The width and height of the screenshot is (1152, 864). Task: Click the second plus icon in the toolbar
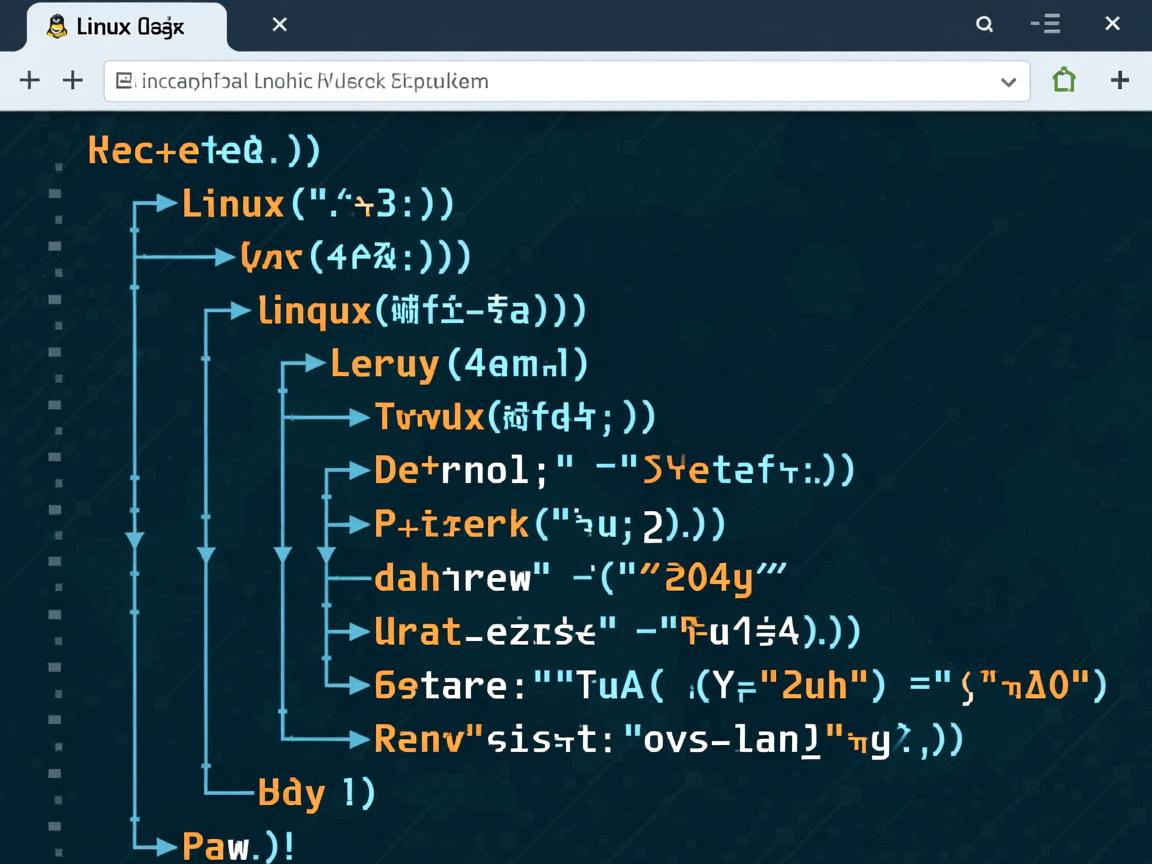pos(72,80)
